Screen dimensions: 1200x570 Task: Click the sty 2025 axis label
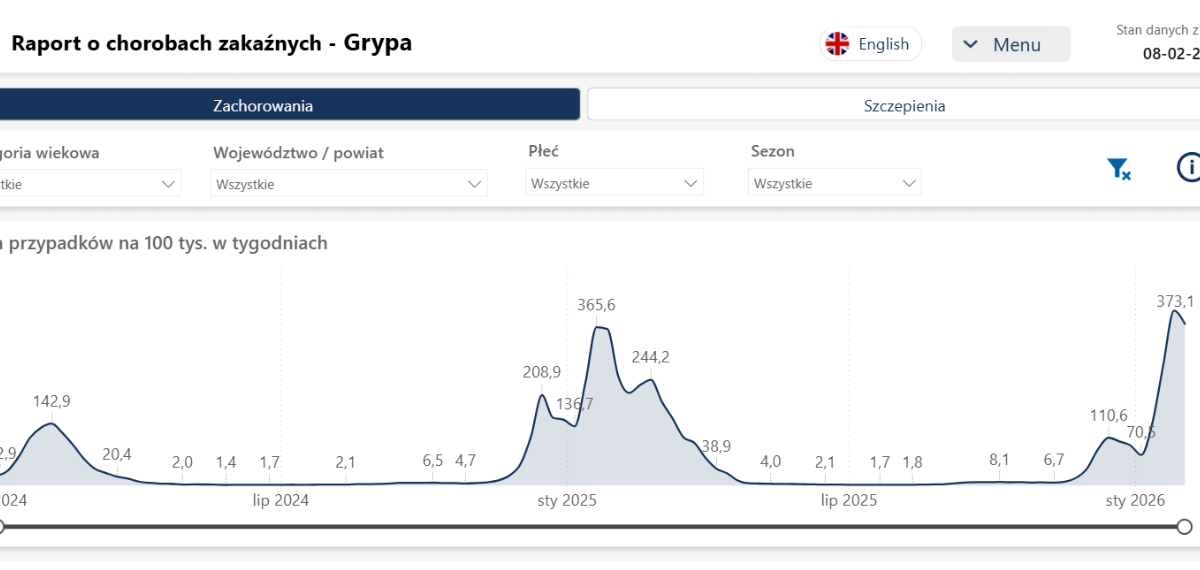tap(565, 500)
